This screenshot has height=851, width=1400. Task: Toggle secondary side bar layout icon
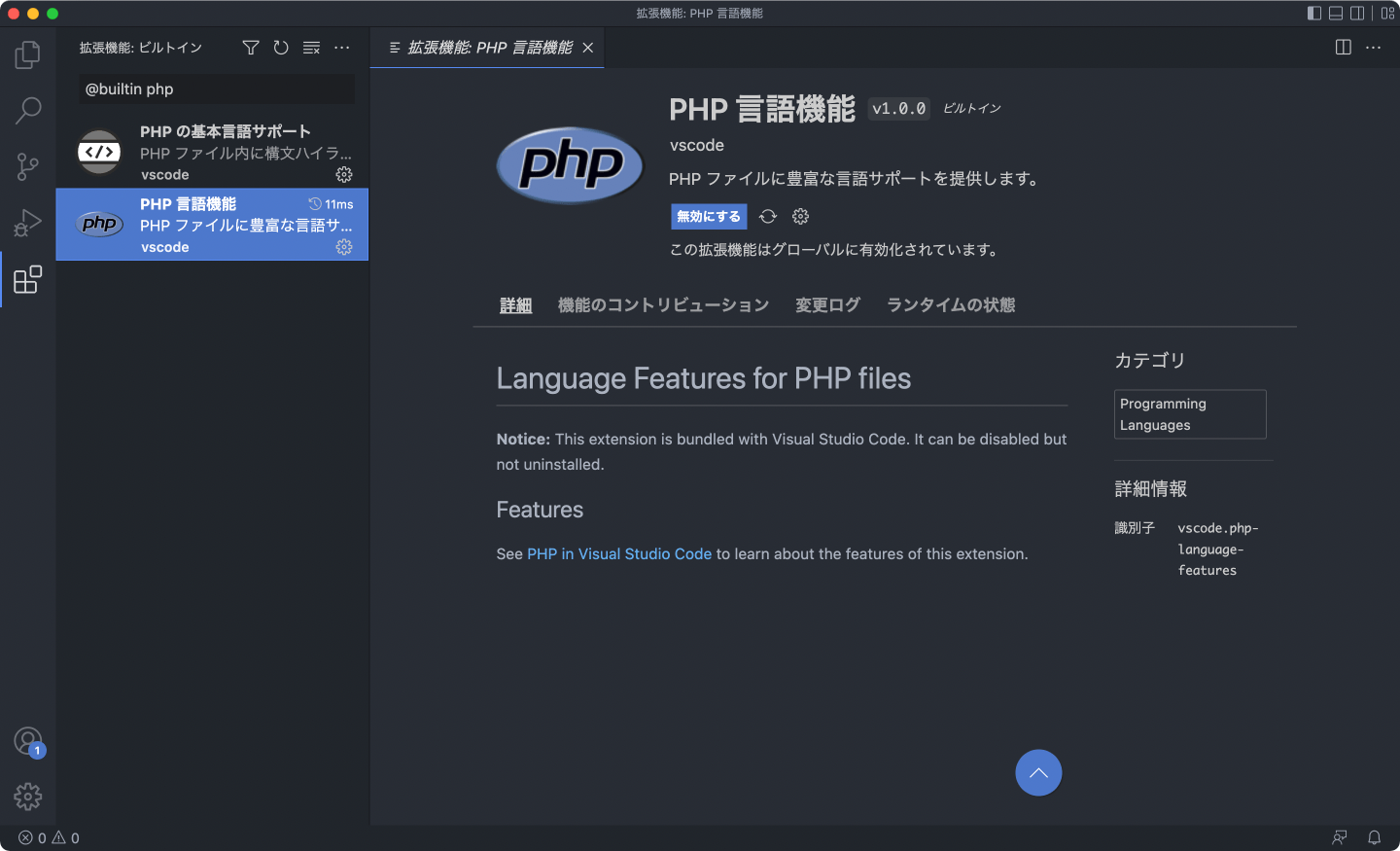click(x=1357, y=14)
